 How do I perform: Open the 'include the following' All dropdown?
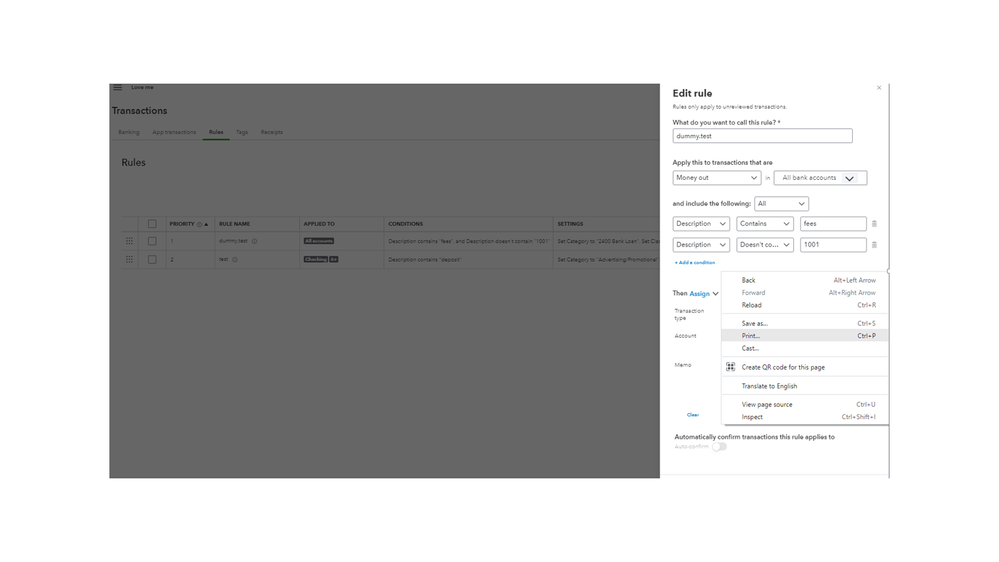781,204
